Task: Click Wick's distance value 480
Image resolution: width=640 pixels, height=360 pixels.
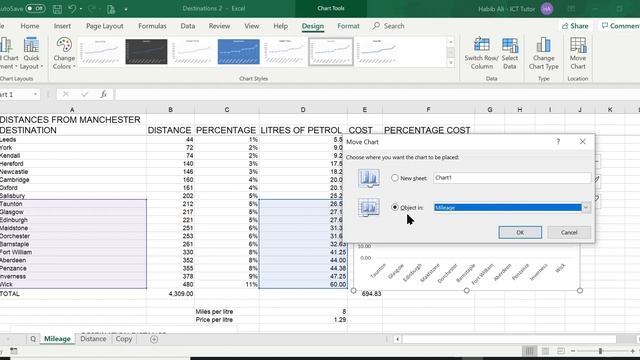Action: tap(170, 284)
